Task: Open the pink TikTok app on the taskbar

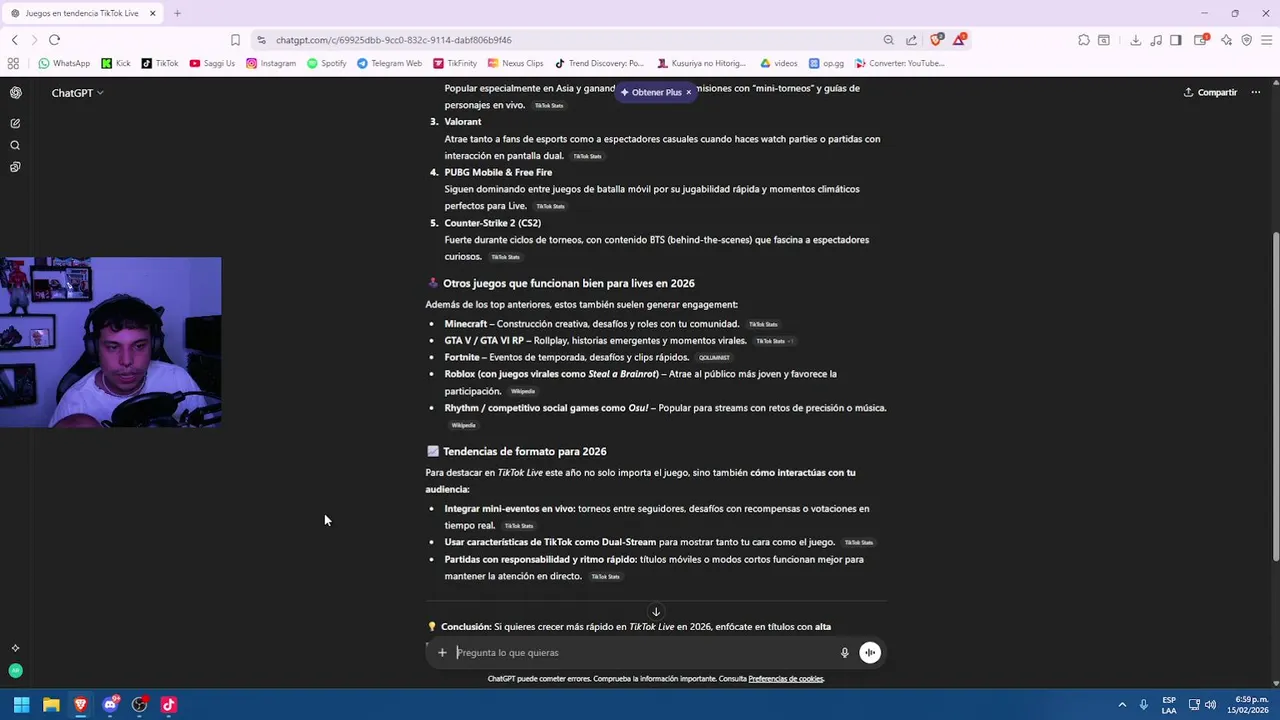Action: pyautogui.click(x=169, y=705)
